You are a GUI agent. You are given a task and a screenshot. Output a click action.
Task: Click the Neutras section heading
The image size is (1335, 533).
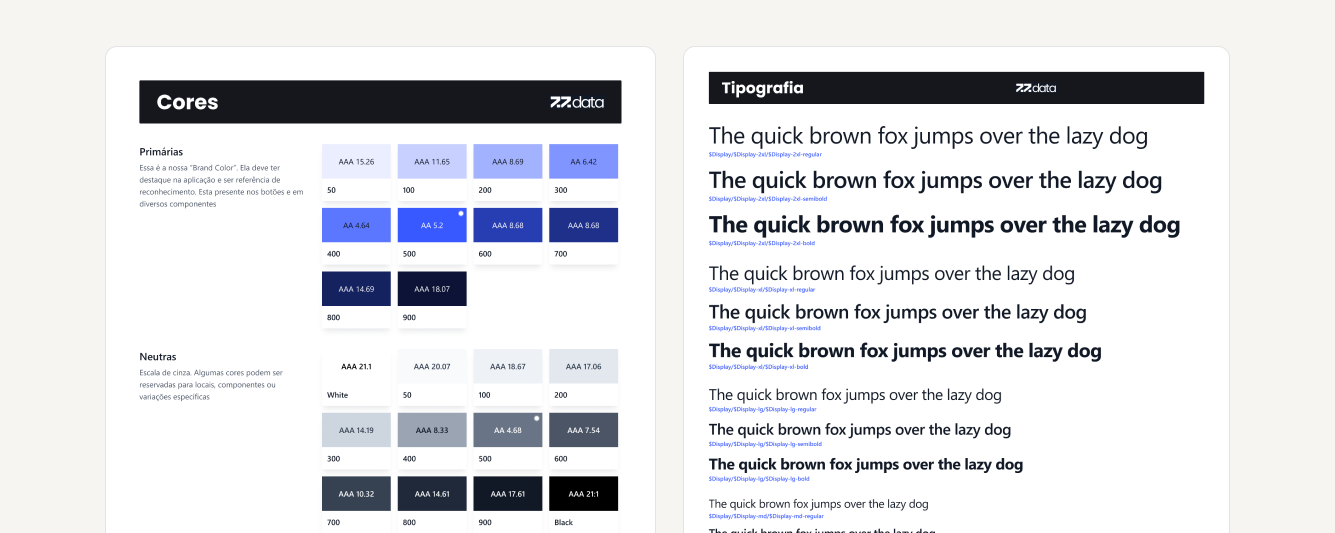click(158, 357)
